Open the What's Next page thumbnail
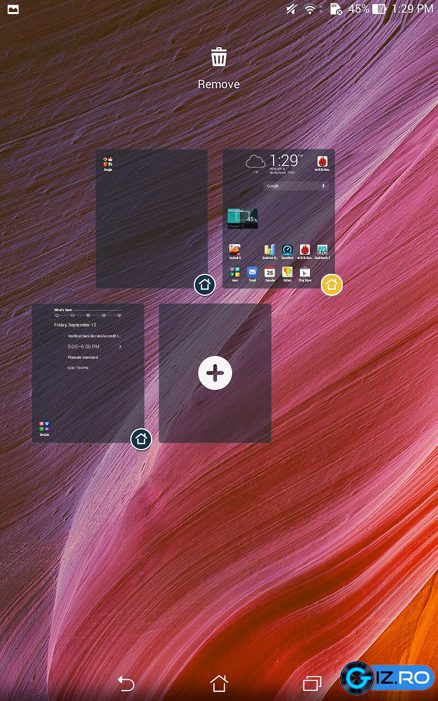Viewport: 438px width, 701px height. tap(88, 373)
